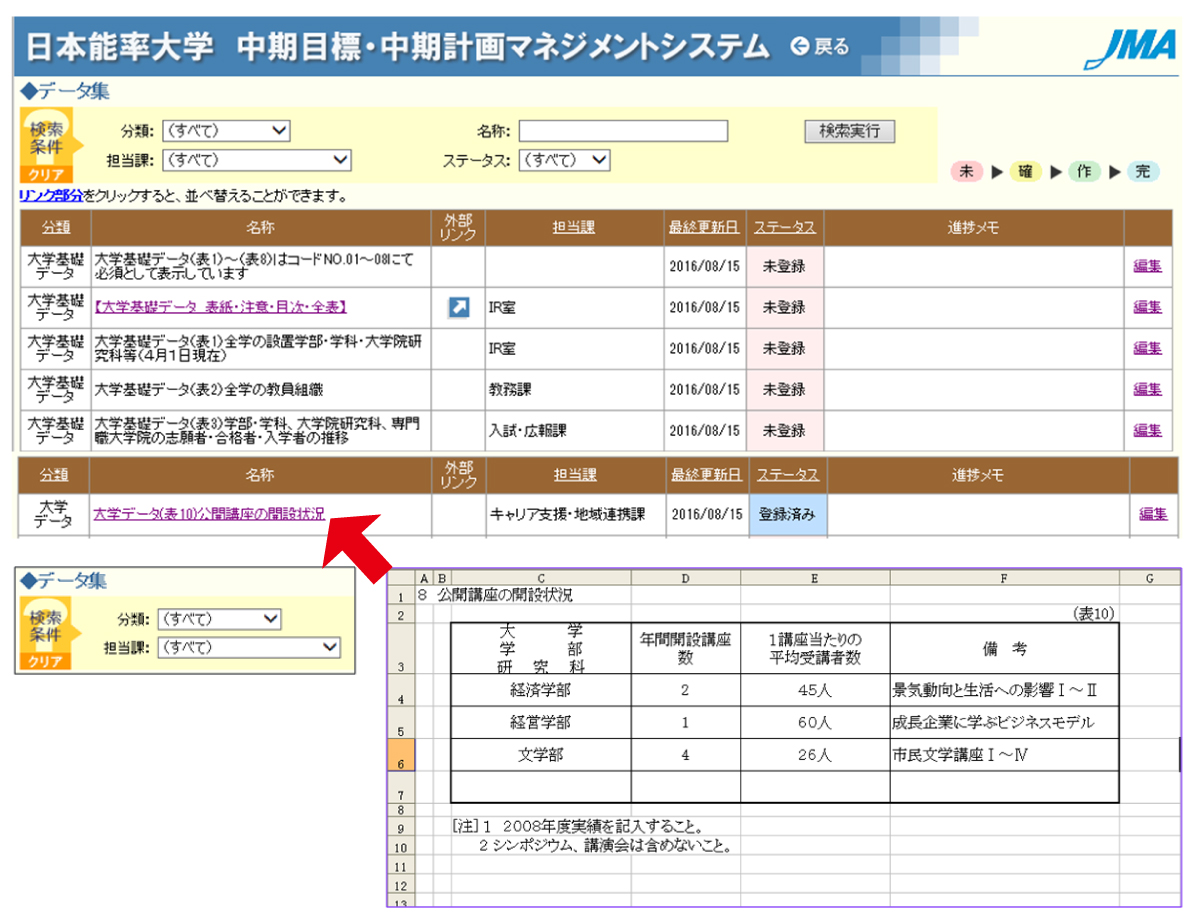Click the JMA logo in the header
Viewport: 1200px width, 921px height.
[x=1130, y=47]
